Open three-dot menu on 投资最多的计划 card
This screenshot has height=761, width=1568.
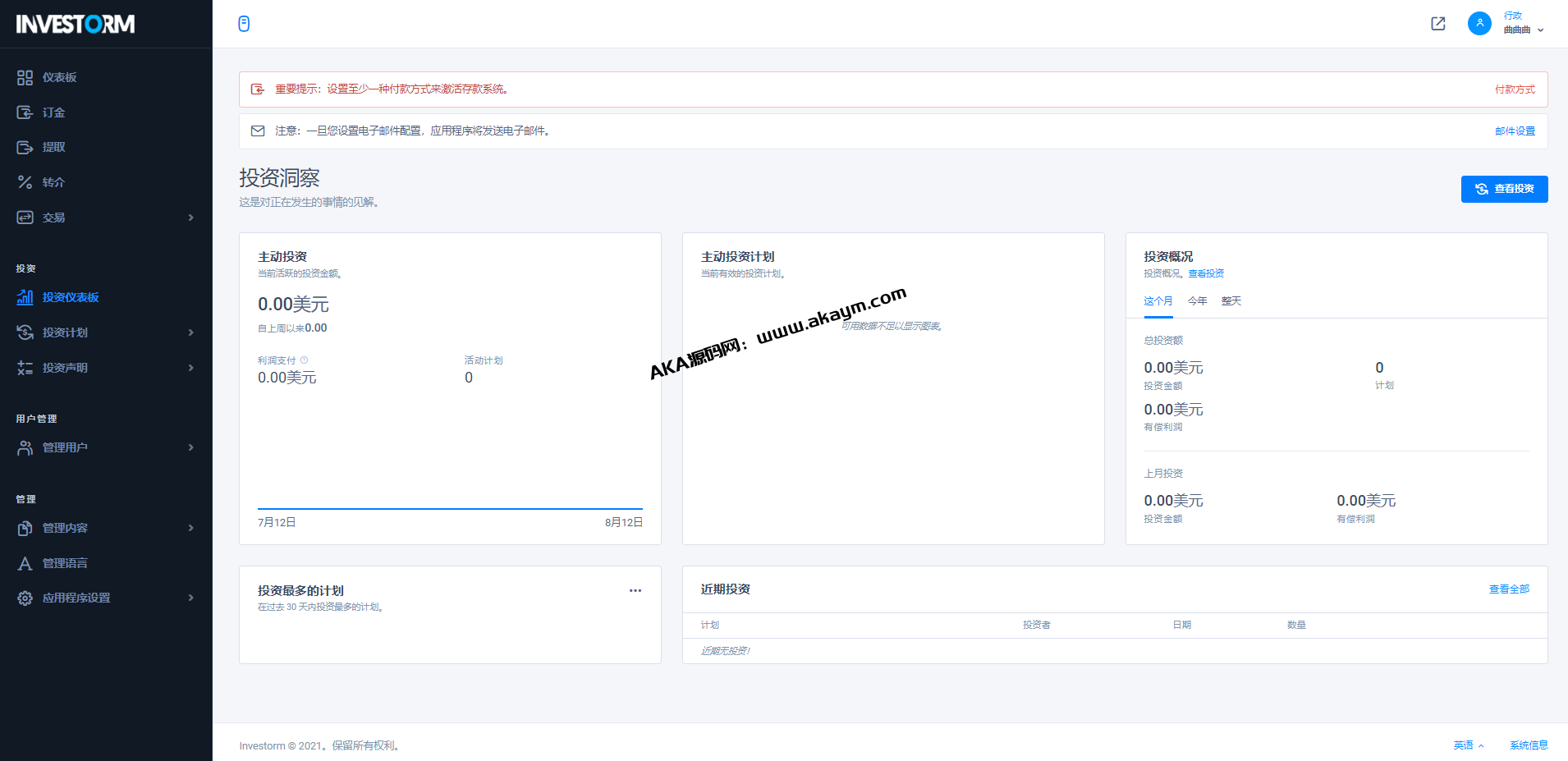(635, 590)
